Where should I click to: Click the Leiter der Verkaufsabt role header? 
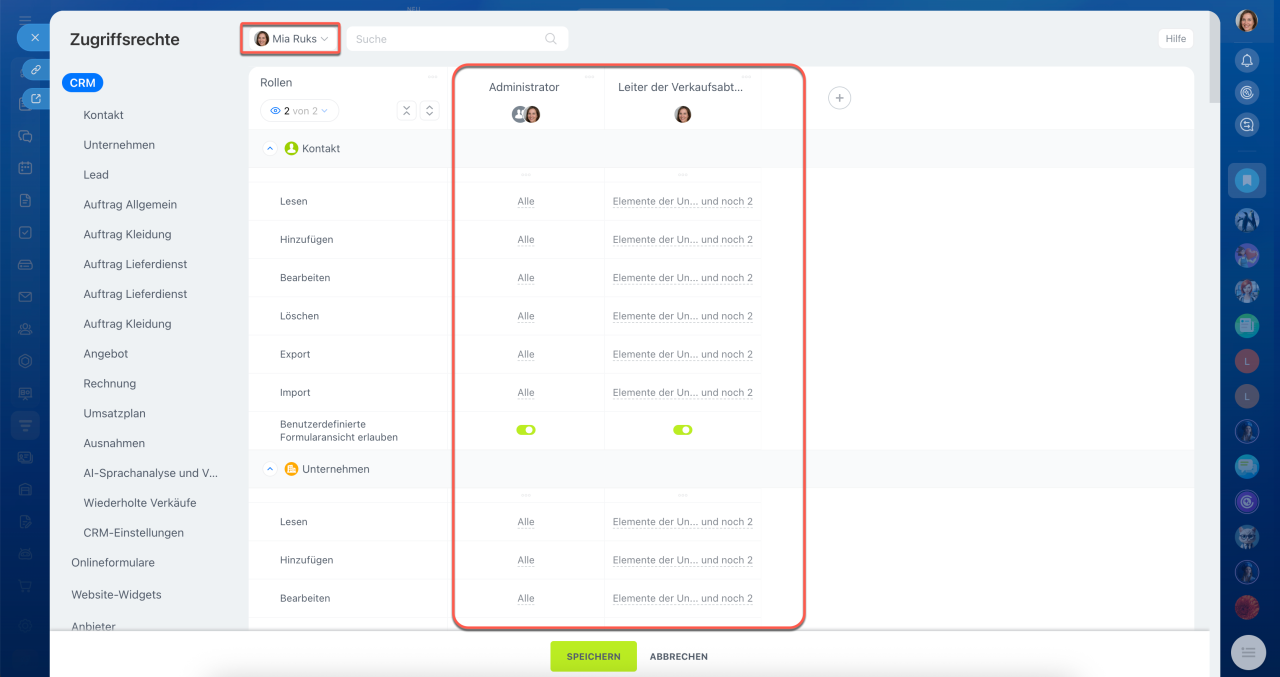680,88
